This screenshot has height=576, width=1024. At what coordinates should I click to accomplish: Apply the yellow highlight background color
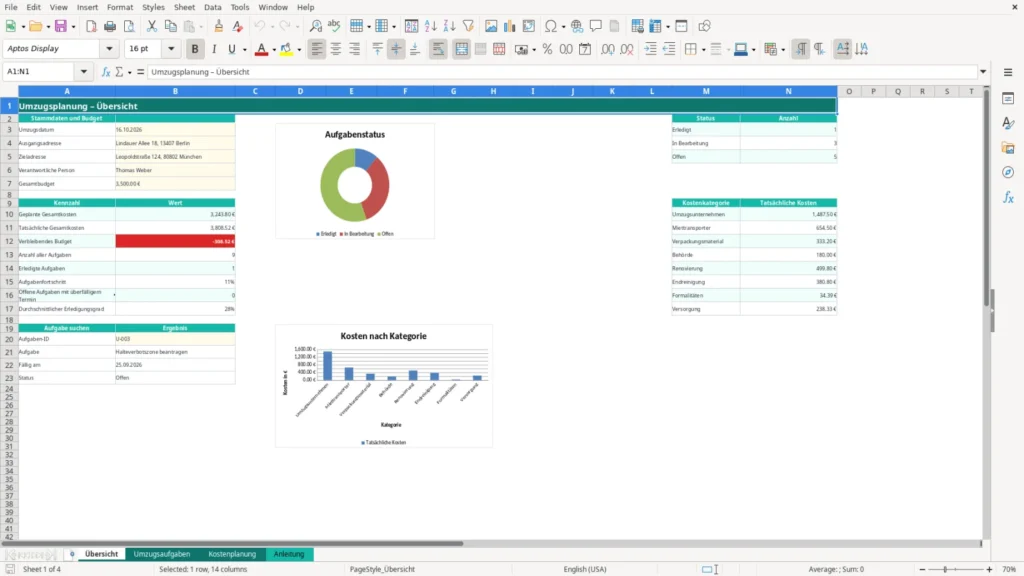point(286,49)
